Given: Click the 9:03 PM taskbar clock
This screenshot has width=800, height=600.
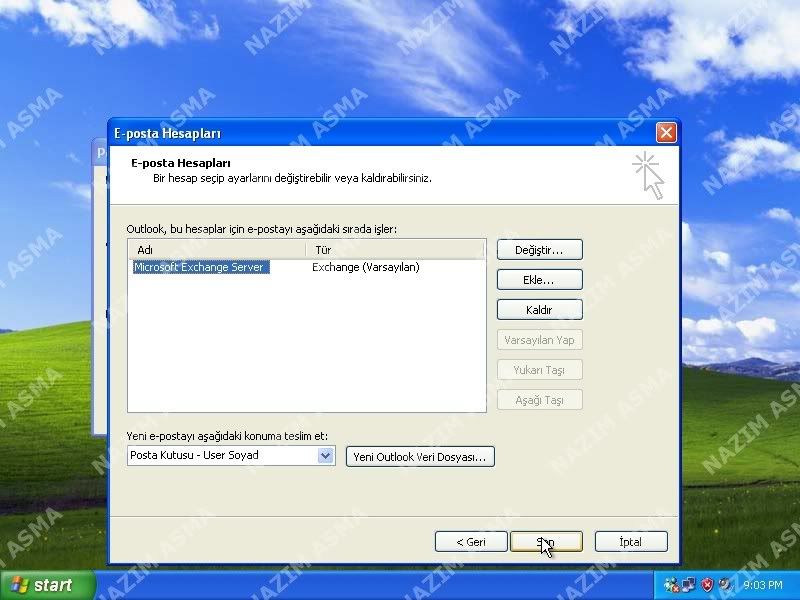Looking at the screenshot, I should [x=763, y=585].
